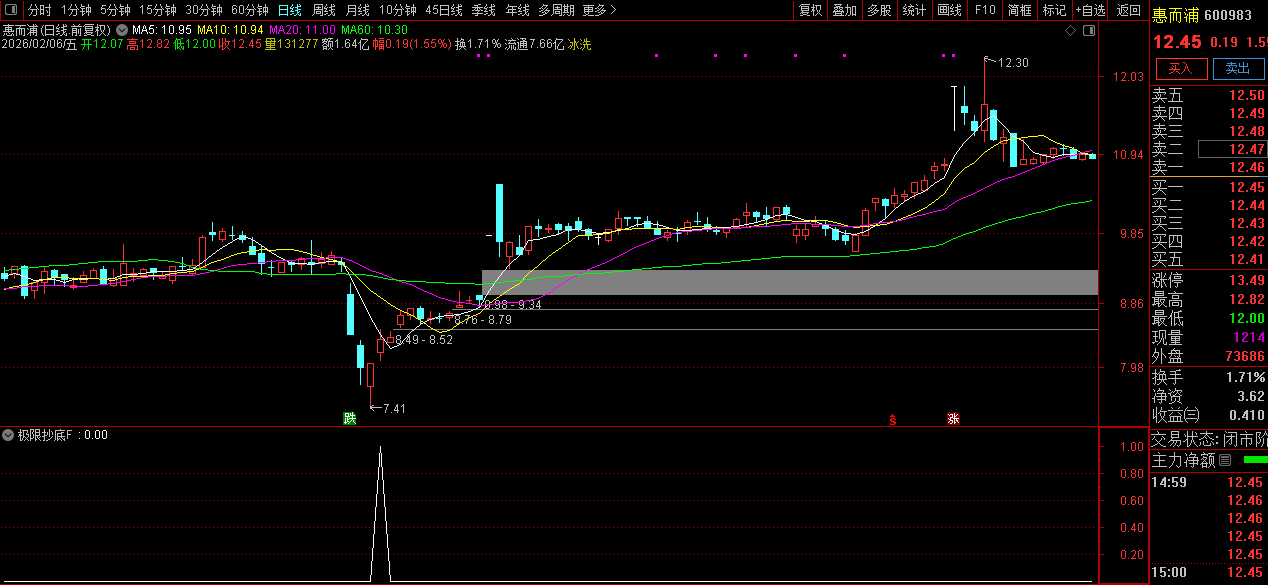Switch to 周线 weekly chart

[x=323, y=10]
